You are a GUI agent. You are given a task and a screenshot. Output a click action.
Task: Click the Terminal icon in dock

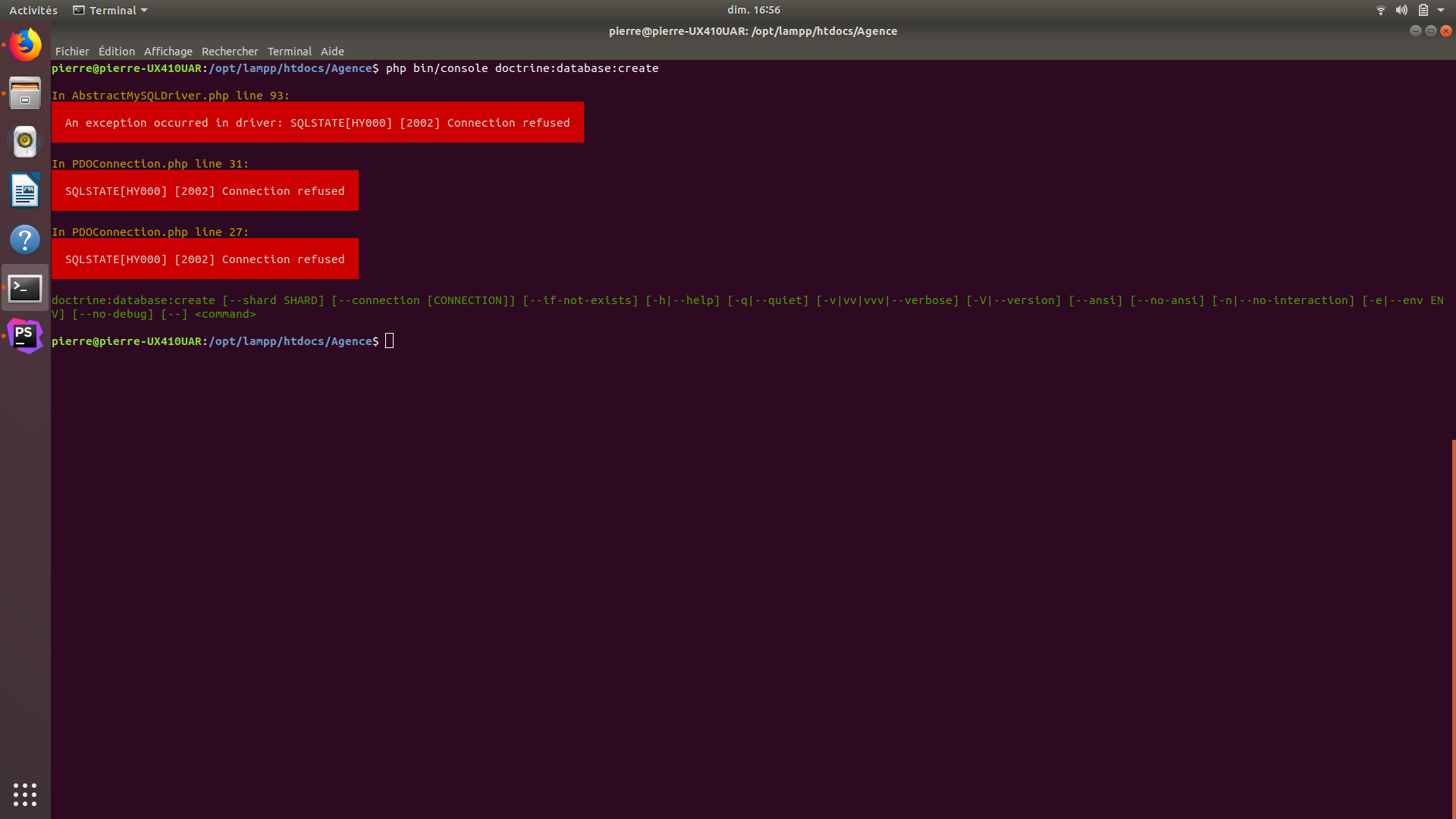click(25, 288)
